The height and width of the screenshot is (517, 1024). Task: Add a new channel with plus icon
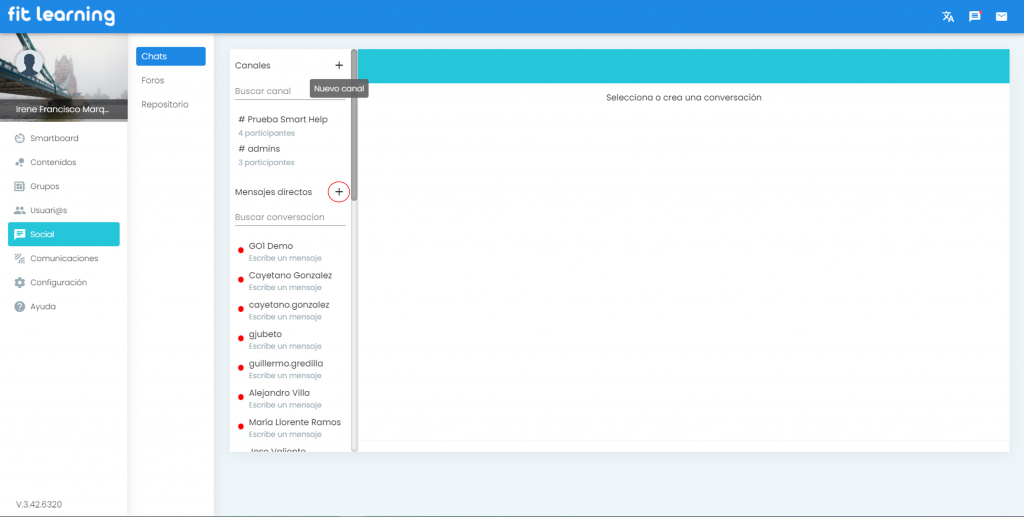(x=339, y=65)
